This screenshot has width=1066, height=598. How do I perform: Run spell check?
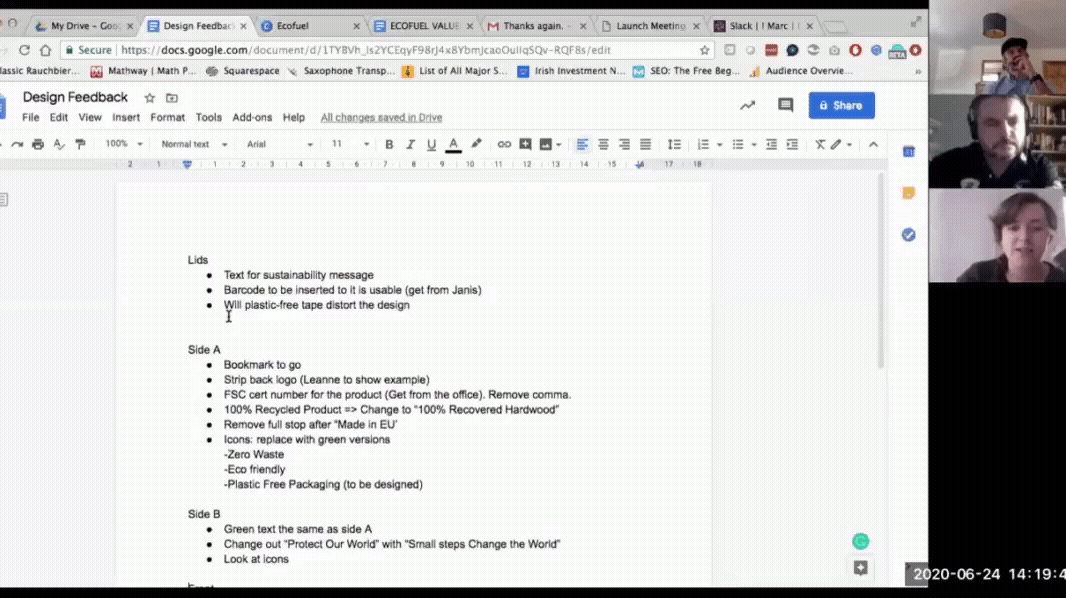(x=59, y=144)
